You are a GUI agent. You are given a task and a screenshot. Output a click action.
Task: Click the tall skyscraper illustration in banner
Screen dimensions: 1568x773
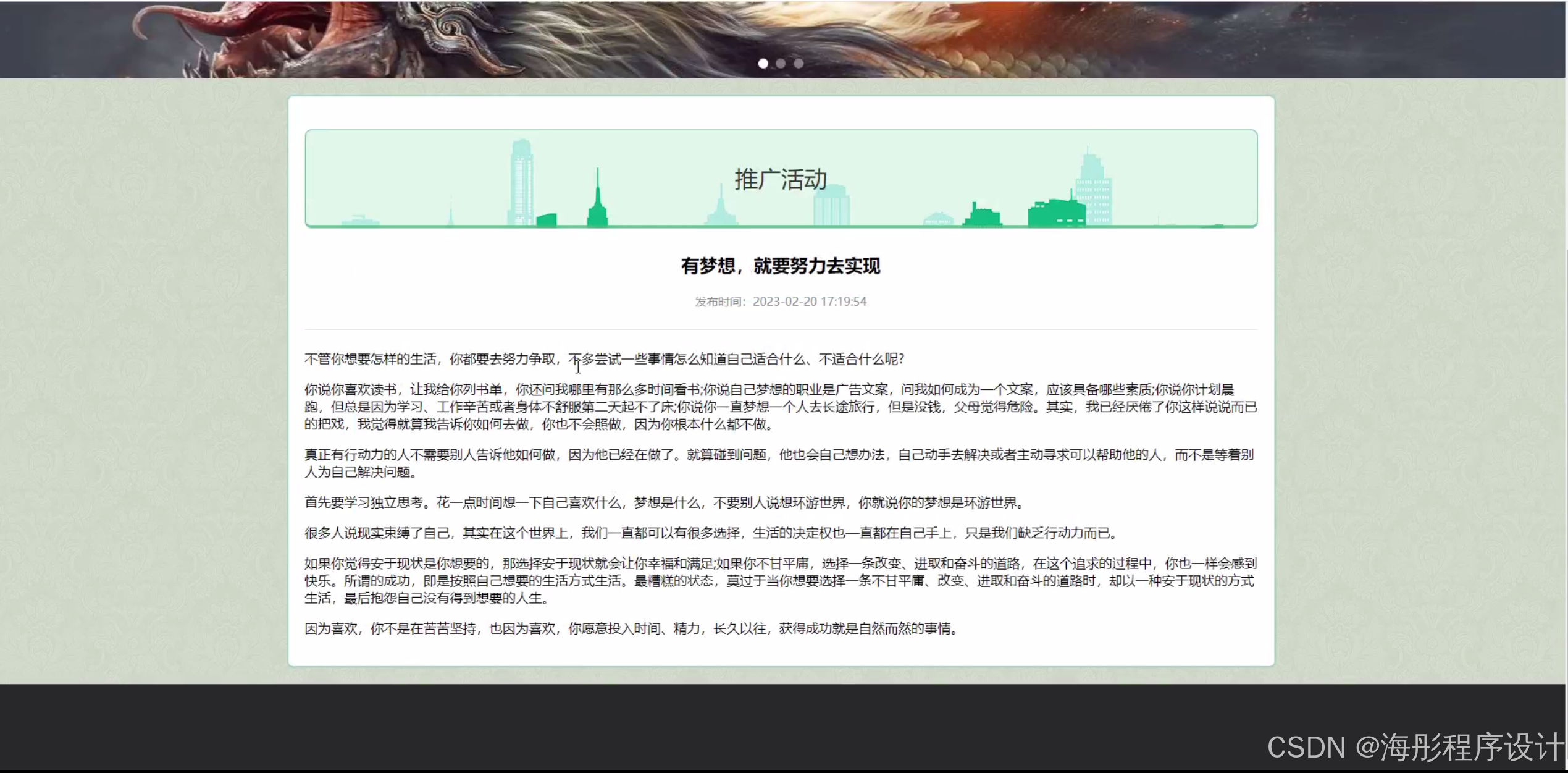click(521, 182)
